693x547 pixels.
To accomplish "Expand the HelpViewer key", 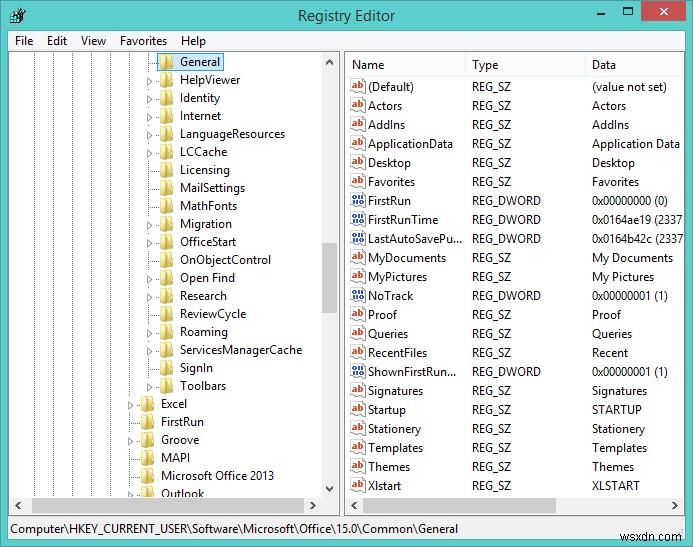I will 149,81.
